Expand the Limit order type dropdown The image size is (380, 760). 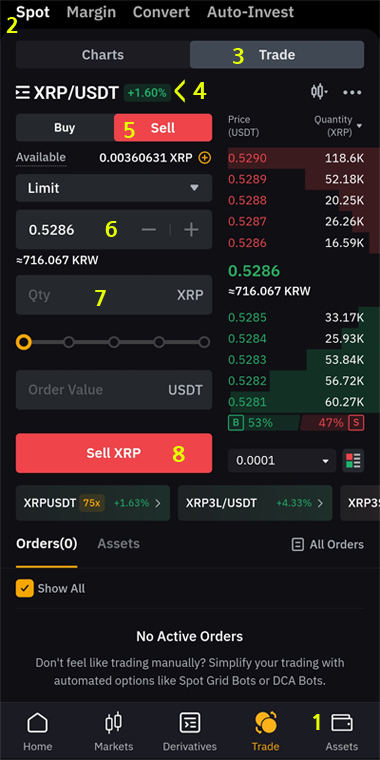coord(114,188)
